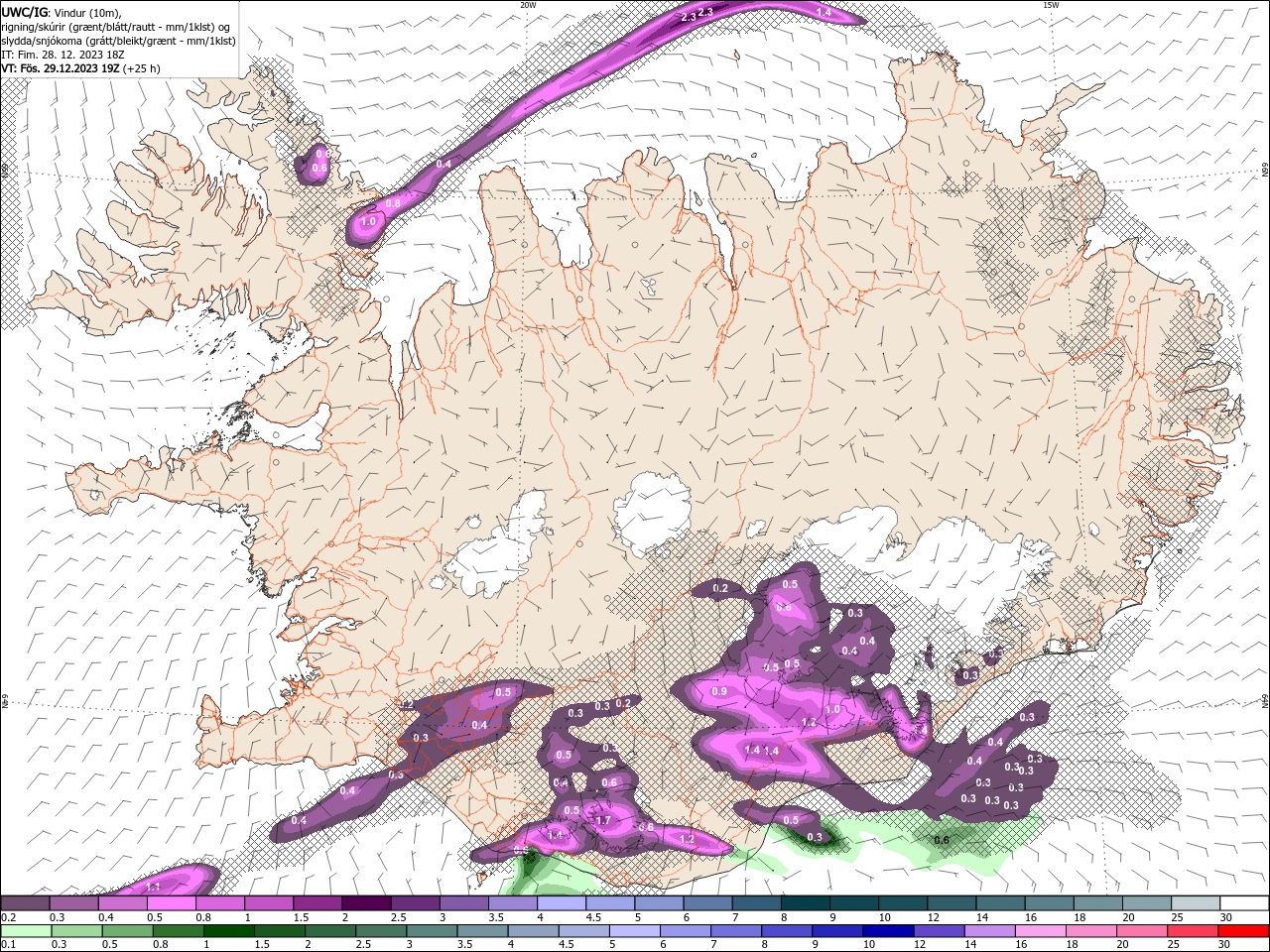Click the bright pink 0.5 snow swatch
The width and height of the screenshot is (1270, 952).
171,903
